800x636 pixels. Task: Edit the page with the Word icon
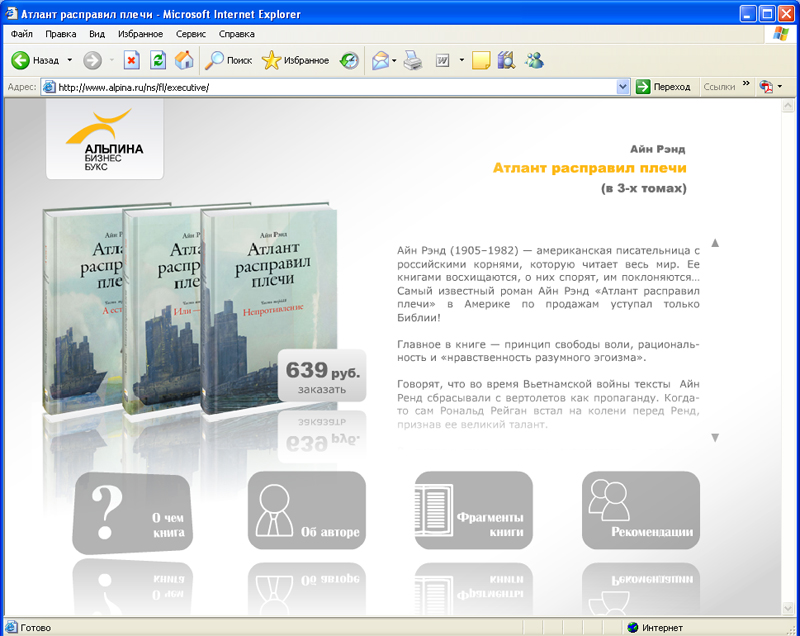442,61
